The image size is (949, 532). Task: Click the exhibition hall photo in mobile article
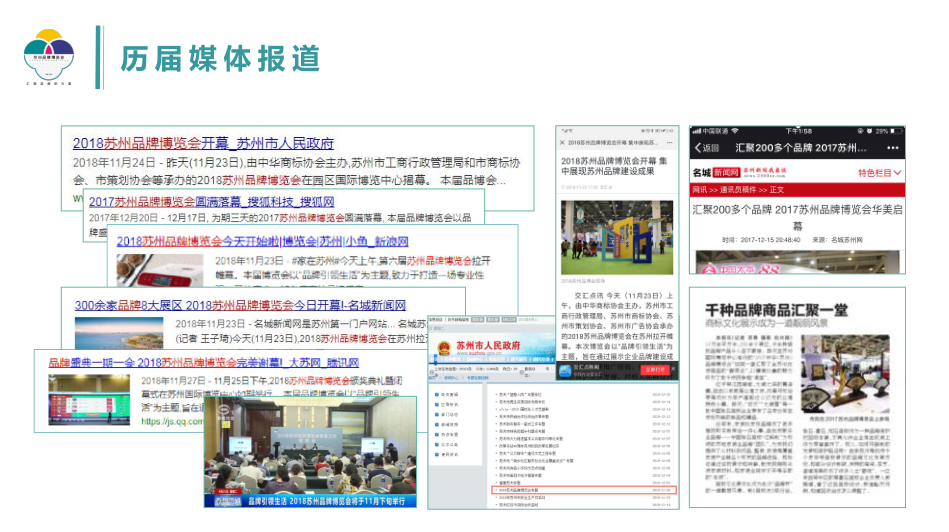pos(617,238)
